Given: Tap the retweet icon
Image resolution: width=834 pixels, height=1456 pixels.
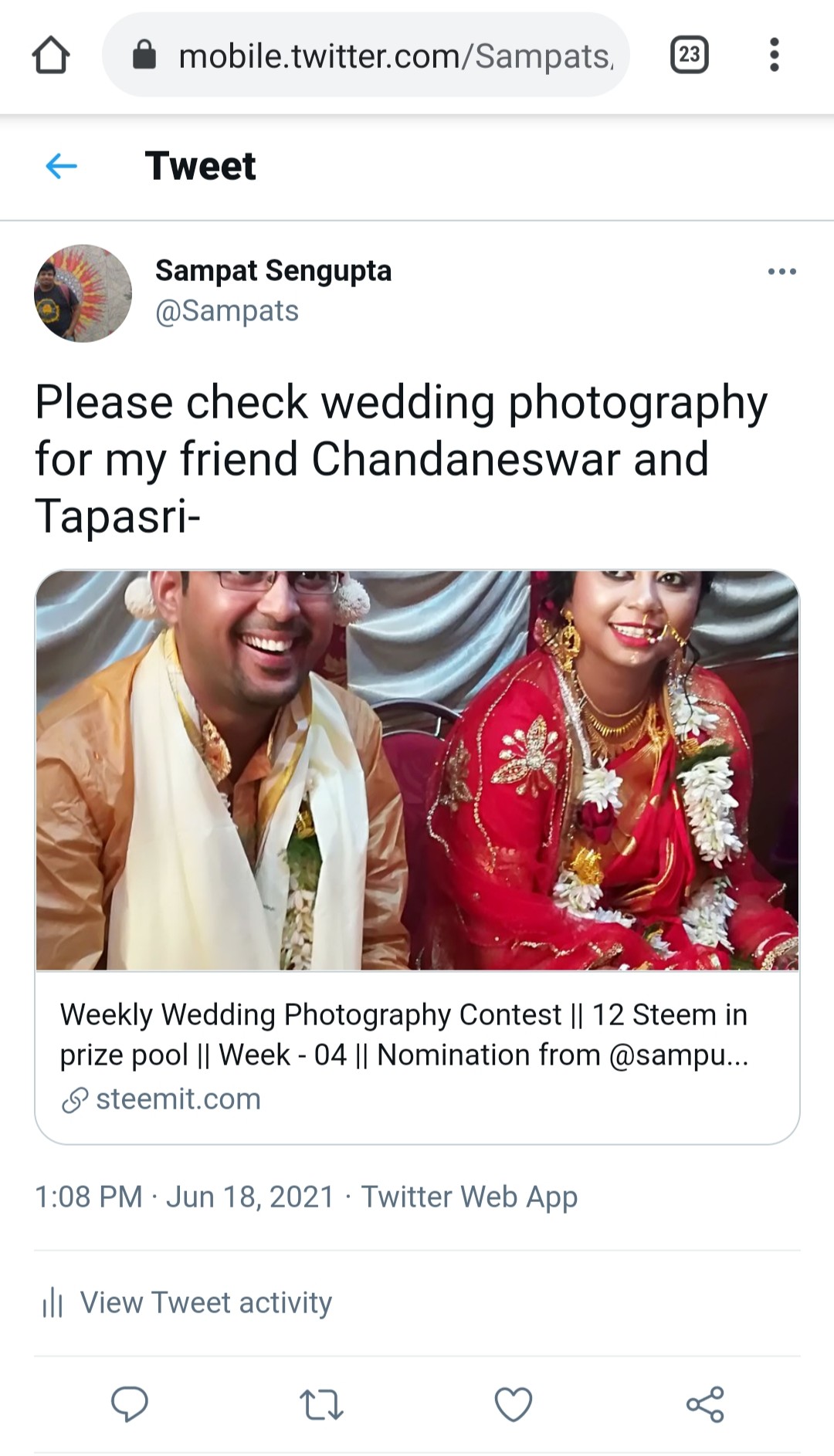Looking at the screenshot, I should point(320,1404).
